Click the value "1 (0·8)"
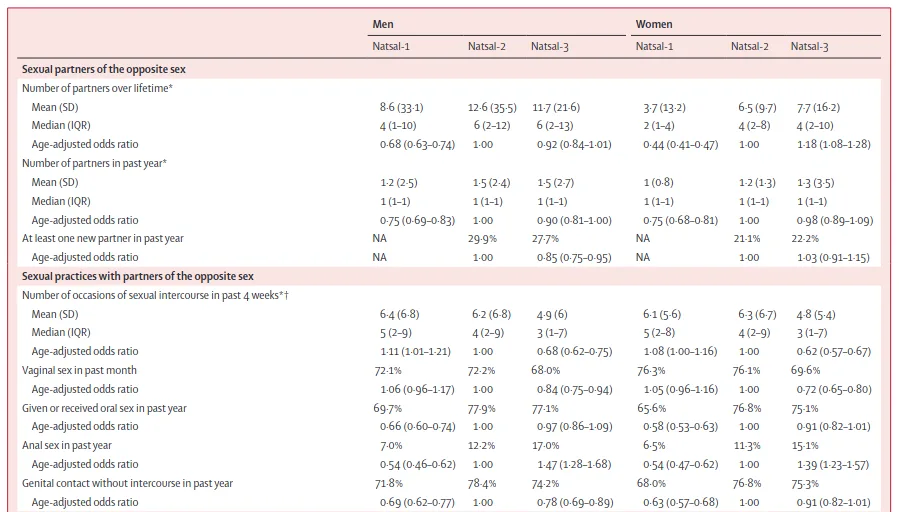Viewport: 899px width, 512px height. coord(658,182)
